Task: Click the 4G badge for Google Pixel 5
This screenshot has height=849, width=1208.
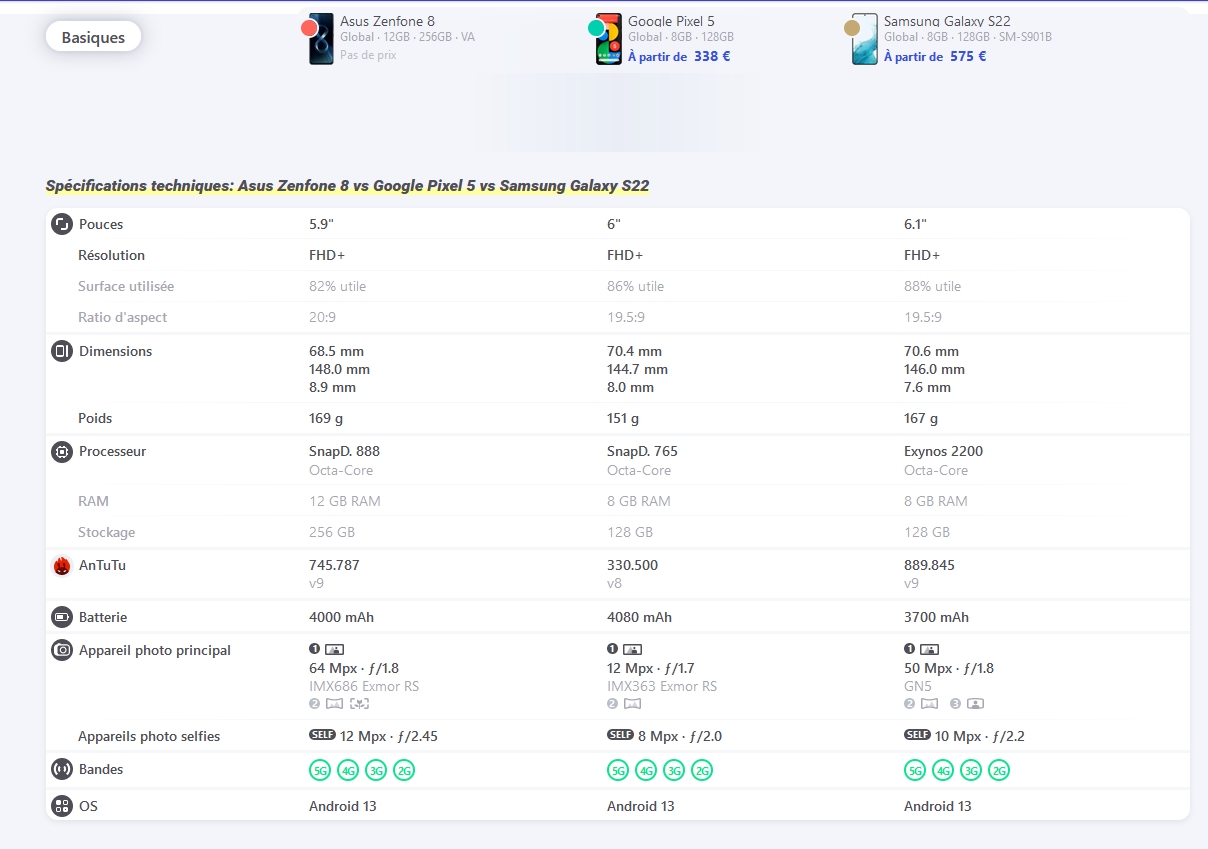Action: [x=646, y=770]
